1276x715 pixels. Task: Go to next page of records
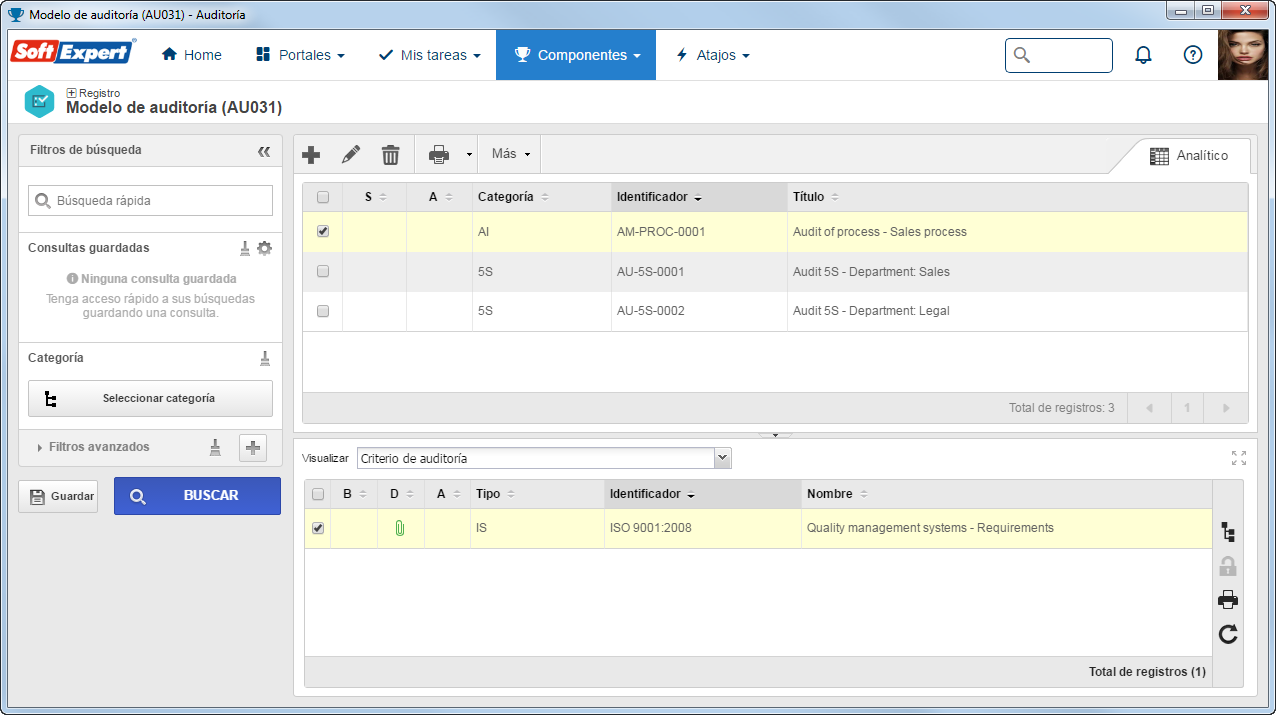point(1227,408)
